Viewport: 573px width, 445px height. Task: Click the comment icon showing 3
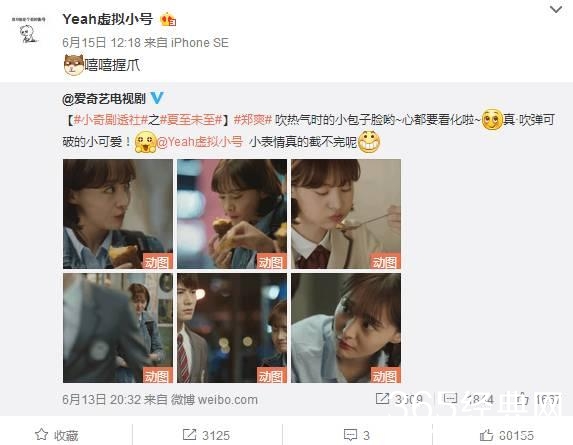coord(350,435)
